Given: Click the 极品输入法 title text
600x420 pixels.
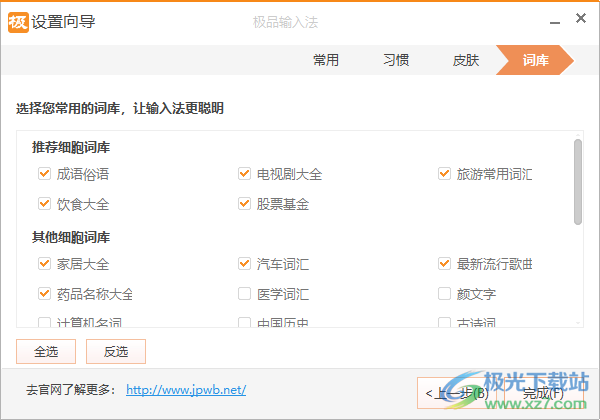Looking at the screenshot, I should [x=285, y=22].
